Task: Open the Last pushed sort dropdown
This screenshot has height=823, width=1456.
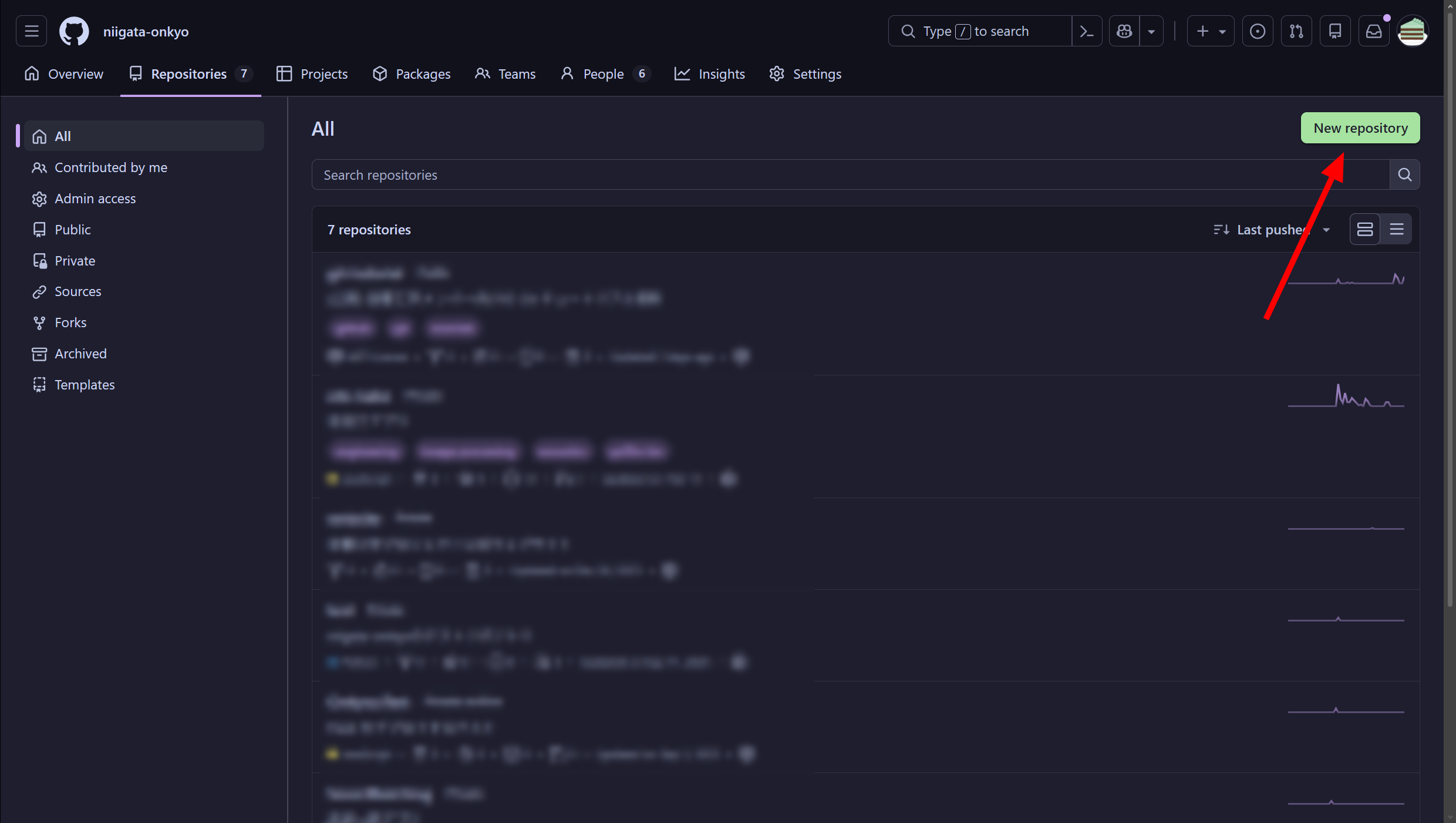Action: [x=1272, y=230]
